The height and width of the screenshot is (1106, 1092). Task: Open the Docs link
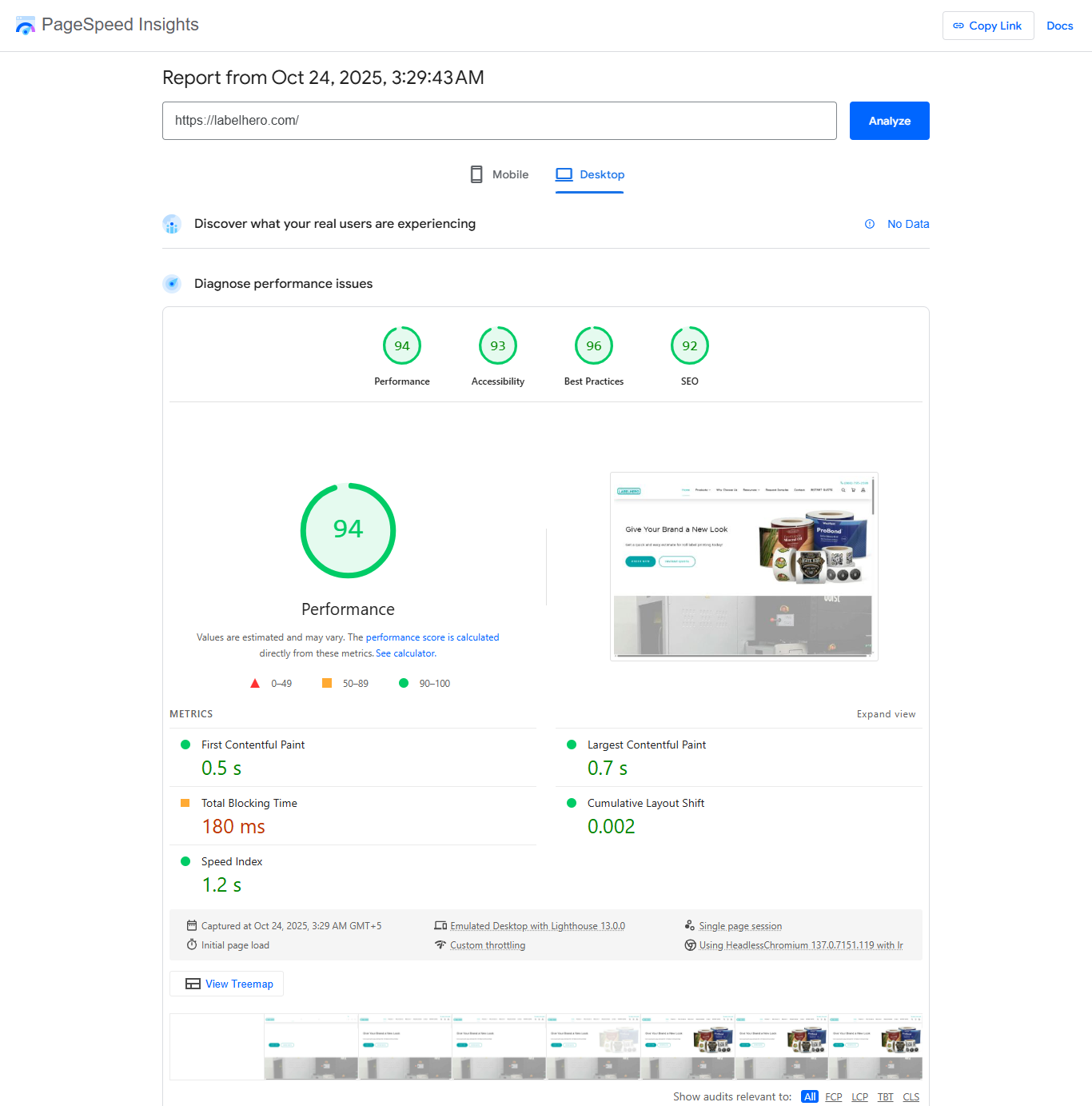(x=1059, y=26)
